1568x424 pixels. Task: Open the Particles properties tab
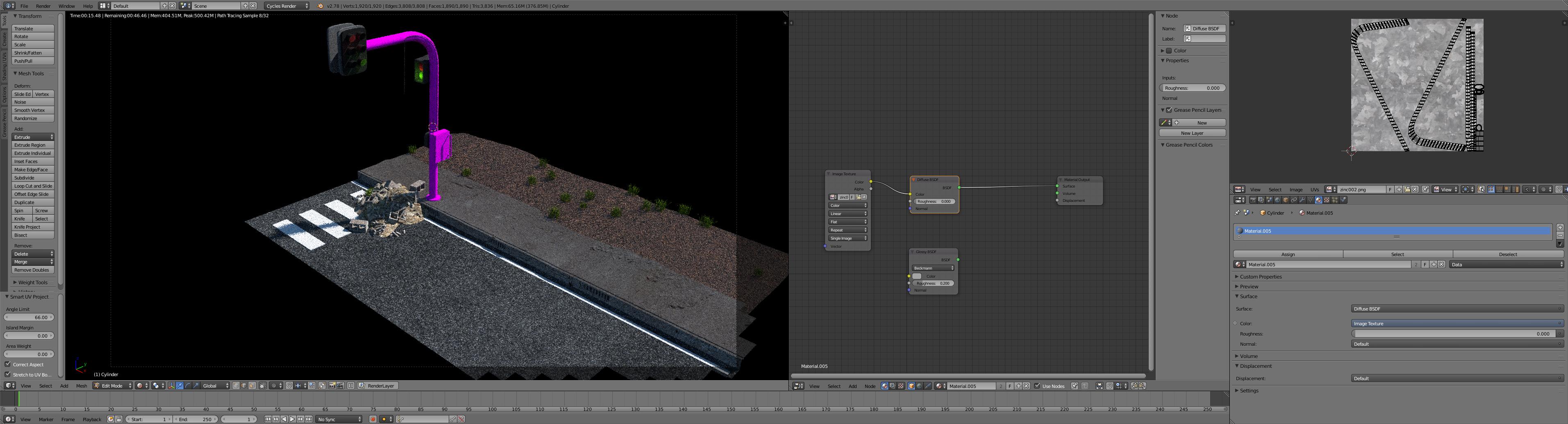1335,200
